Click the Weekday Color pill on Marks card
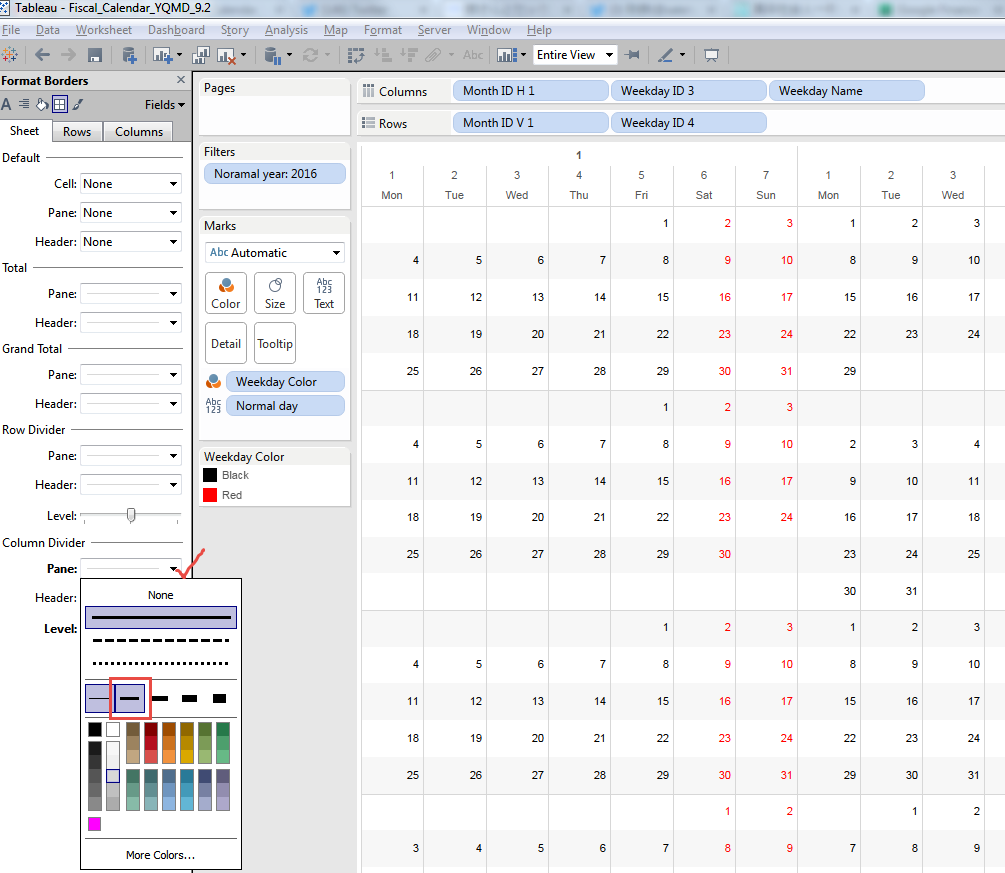This screenshot has width=1005, height=873. (285, 382)
